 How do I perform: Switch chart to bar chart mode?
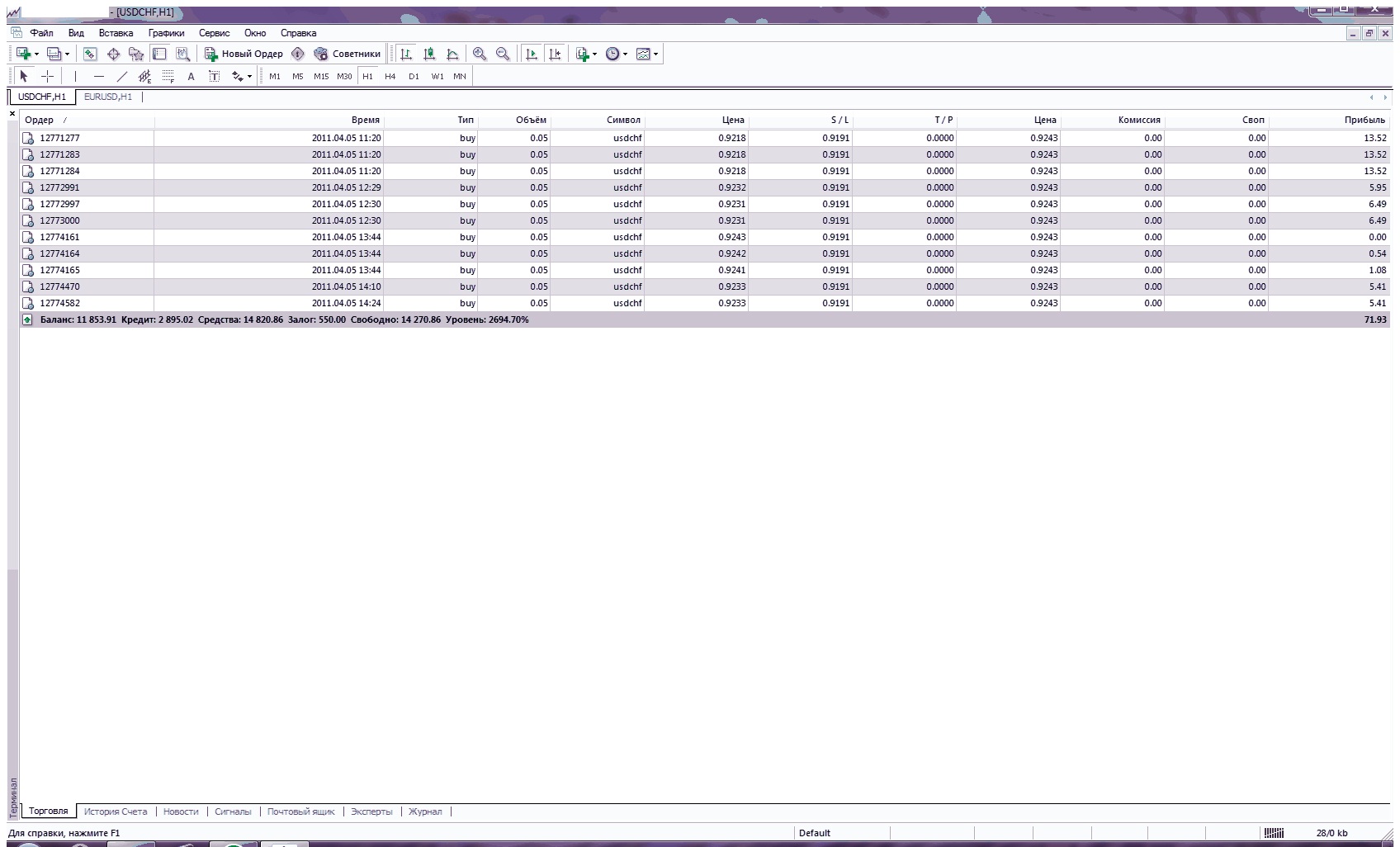(406, 54)
